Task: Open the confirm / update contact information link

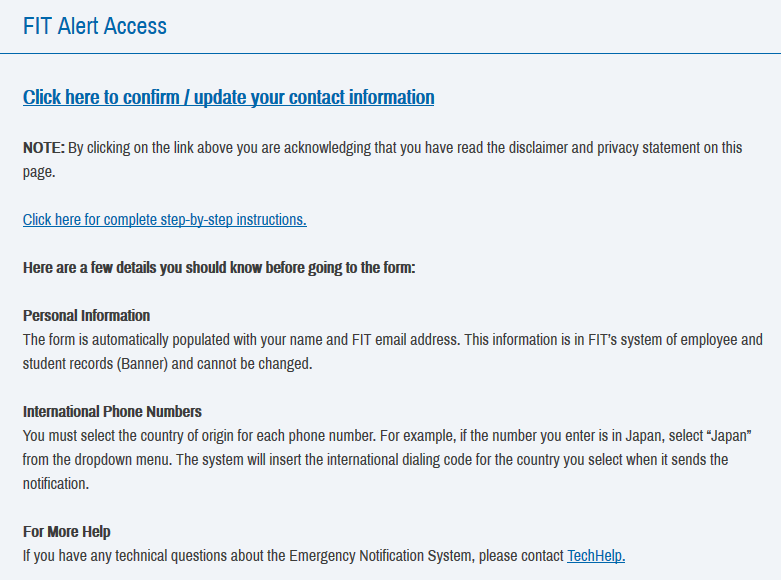Action: (228, 98)
